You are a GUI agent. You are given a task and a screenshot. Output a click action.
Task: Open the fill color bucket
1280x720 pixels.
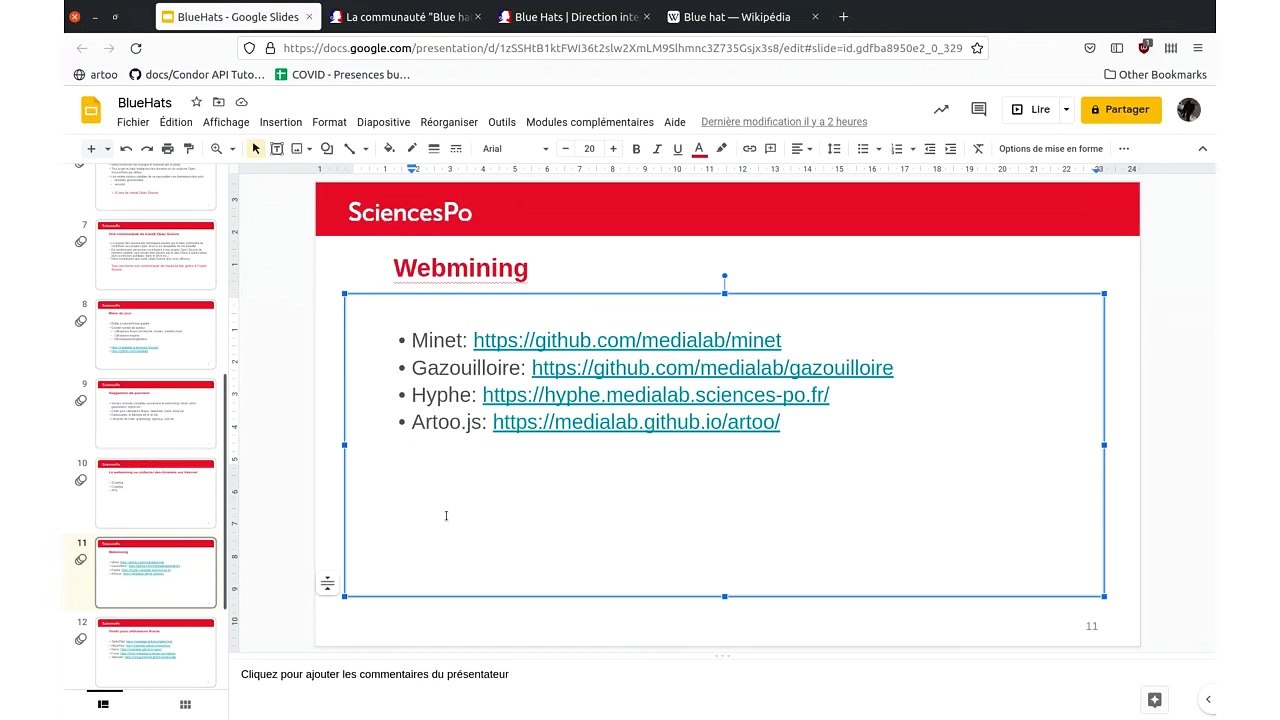[x=390, y=149]
